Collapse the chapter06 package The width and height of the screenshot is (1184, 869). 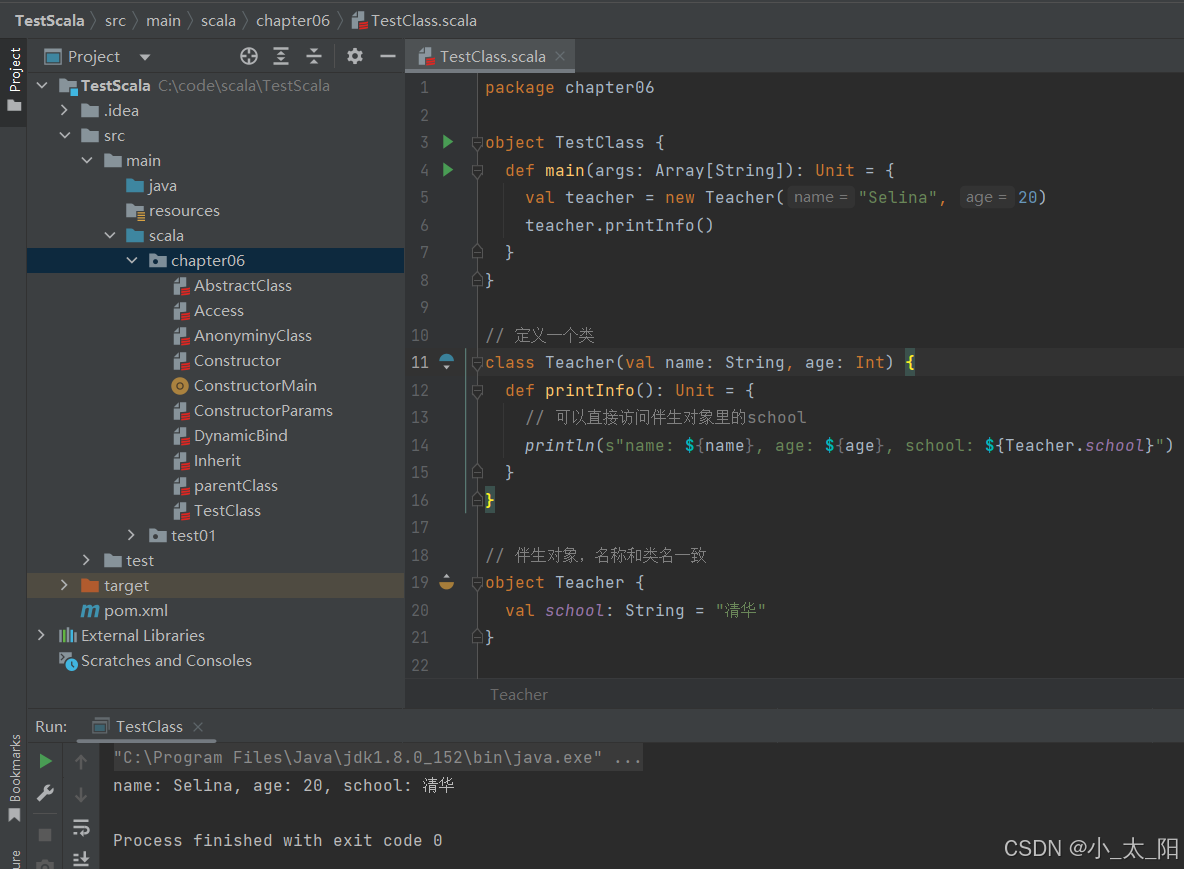pyautogui.click(x=132, y=260)
